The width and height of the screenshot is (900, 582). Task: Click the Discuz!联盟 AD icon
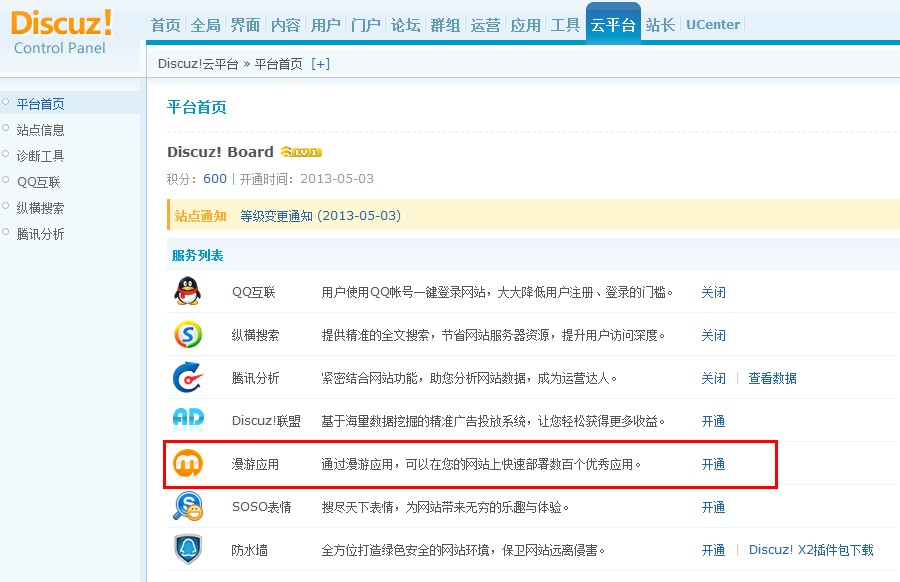point(188,420)
